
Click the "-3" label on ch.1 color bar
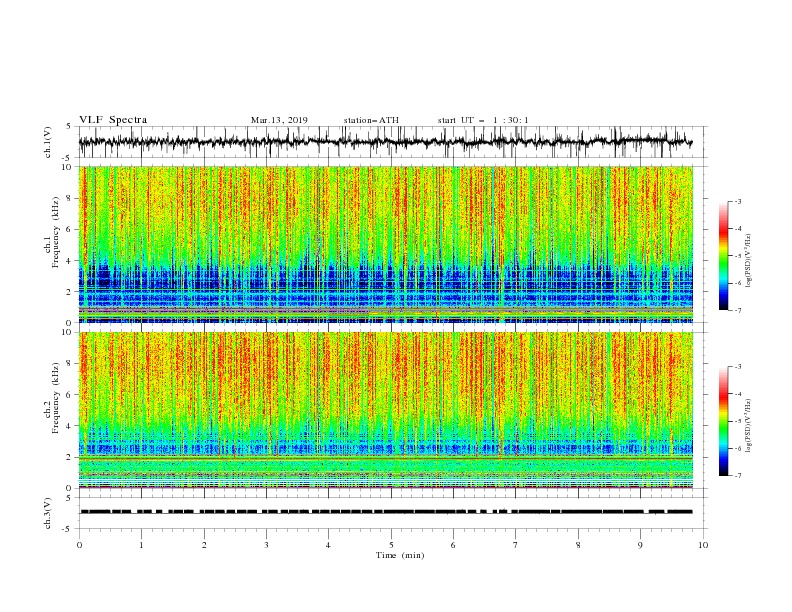pos(738,201)
